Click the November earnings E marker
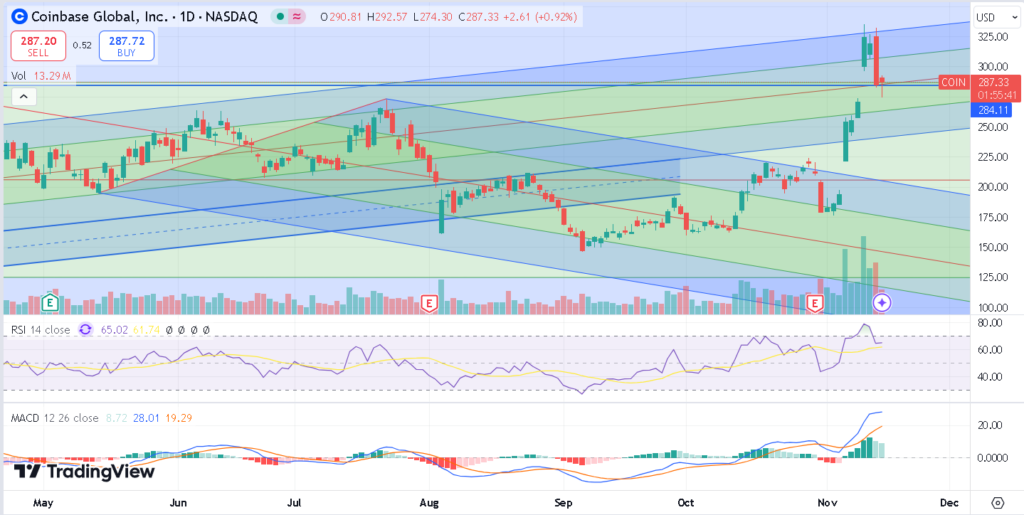 tap(814, 303)
